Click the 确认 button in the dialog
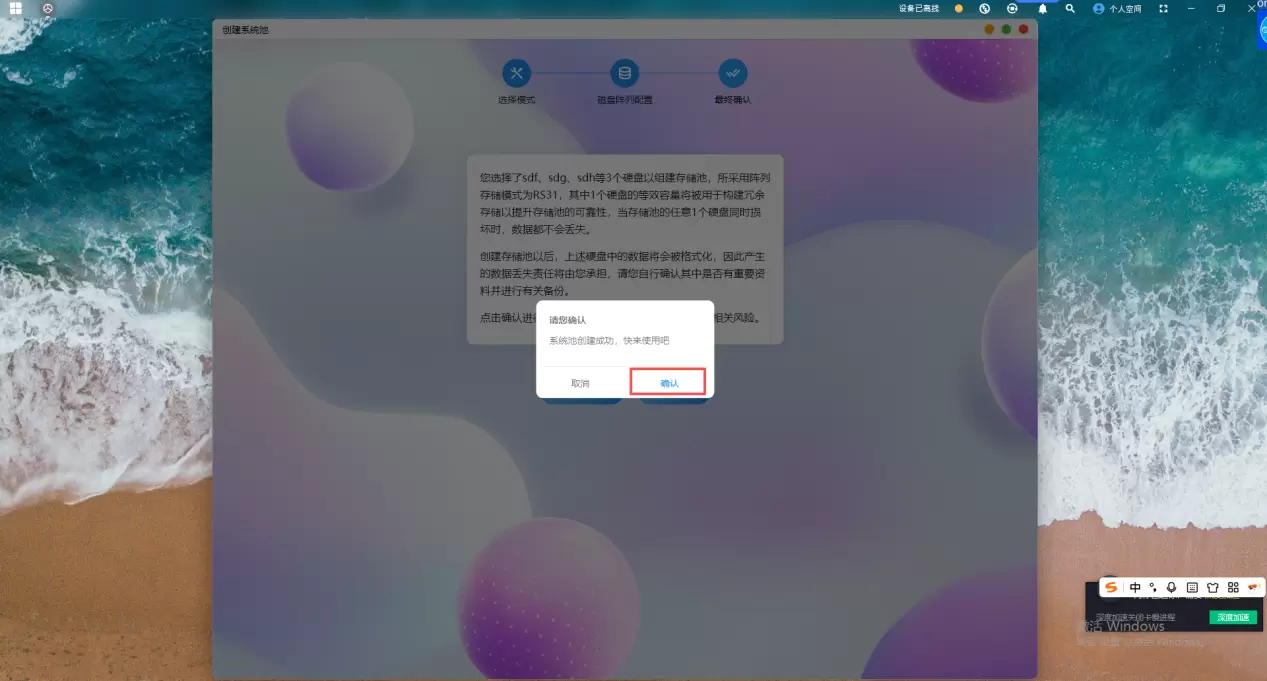 [668, 382]
